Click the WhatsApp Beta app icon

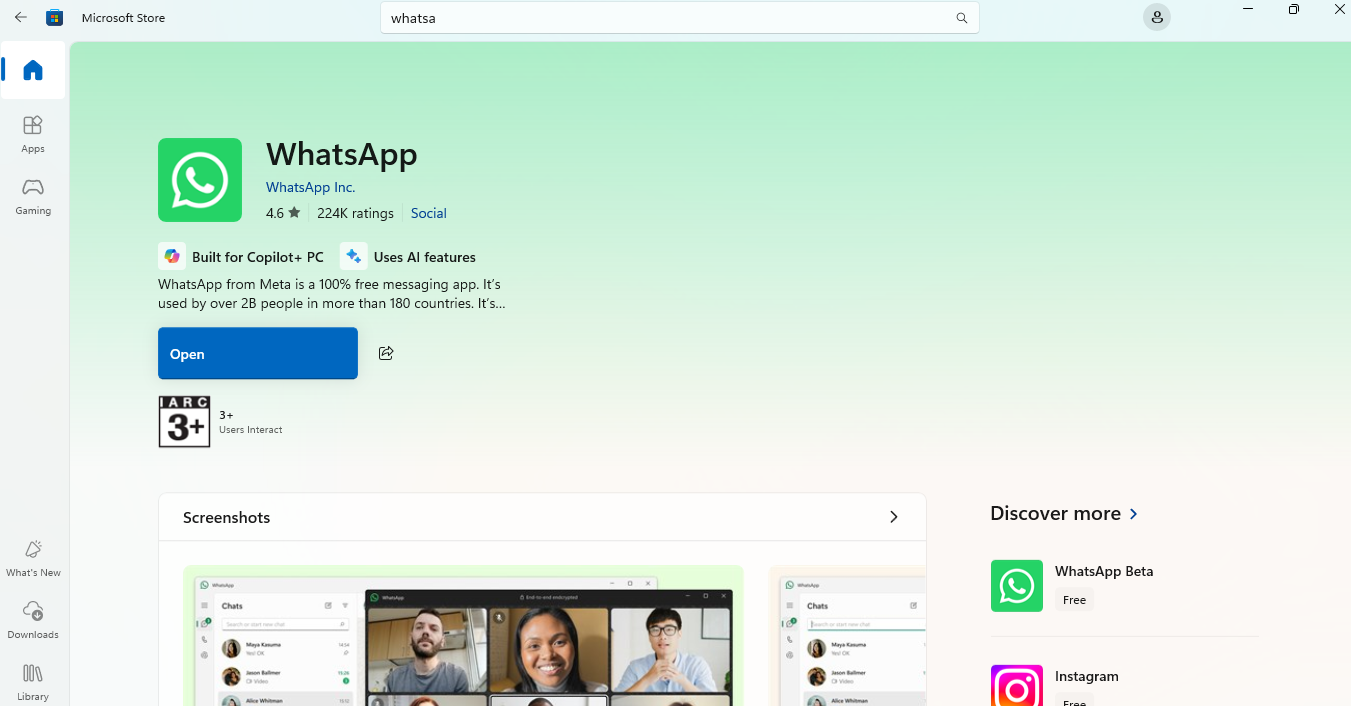(1017, 586)
